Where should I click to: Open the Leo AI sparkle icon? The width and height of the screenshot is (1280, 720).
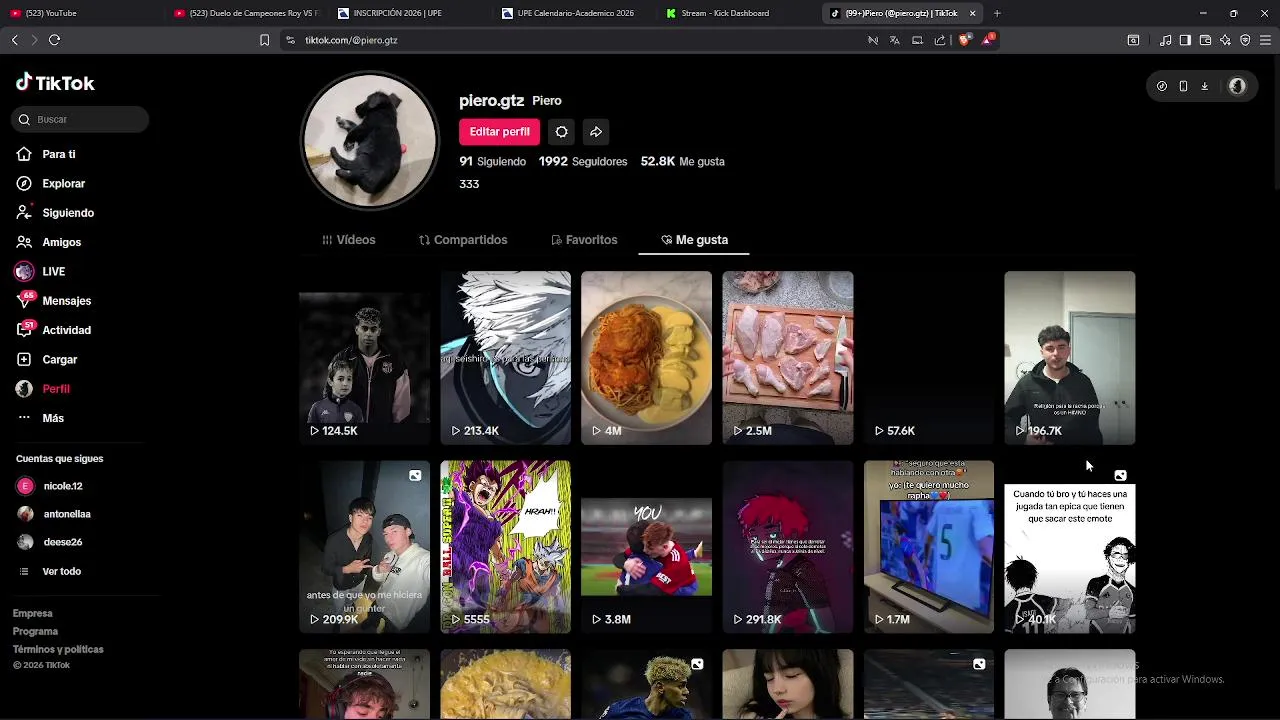[x=1225, y=40]
